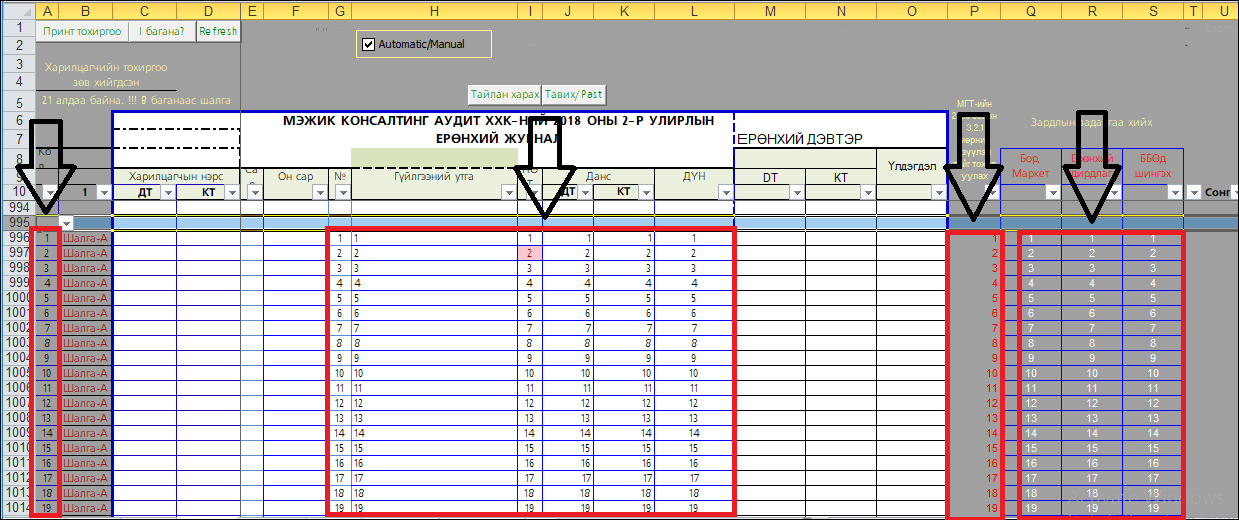Open Ерөнхий дэвтэр KT filter dropdown
This screenshot has width=1239, height=520.
click(866, 192)
